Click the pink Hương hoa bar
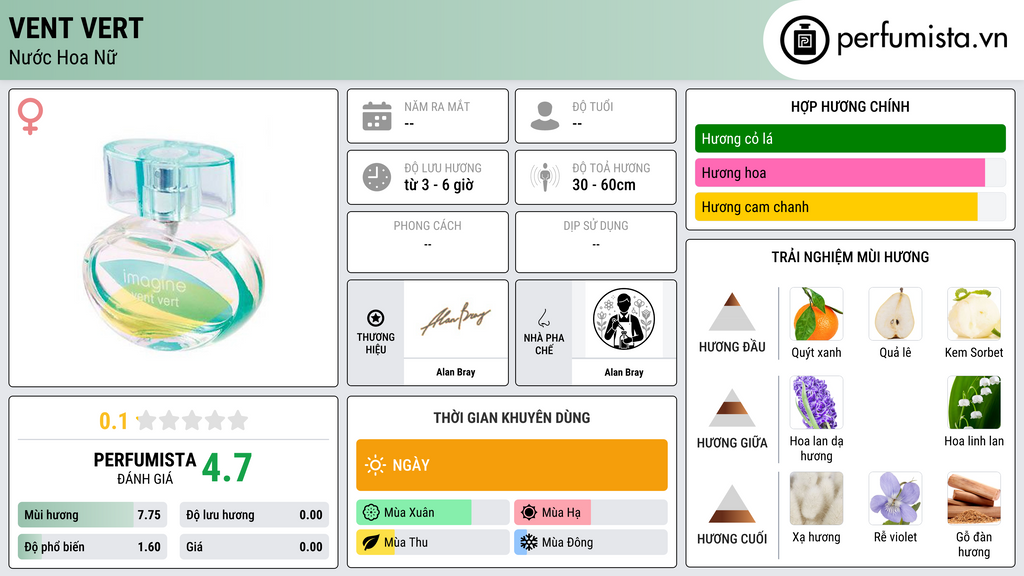The width and height of the screenshot is (1024, 576). coord(850,172)
